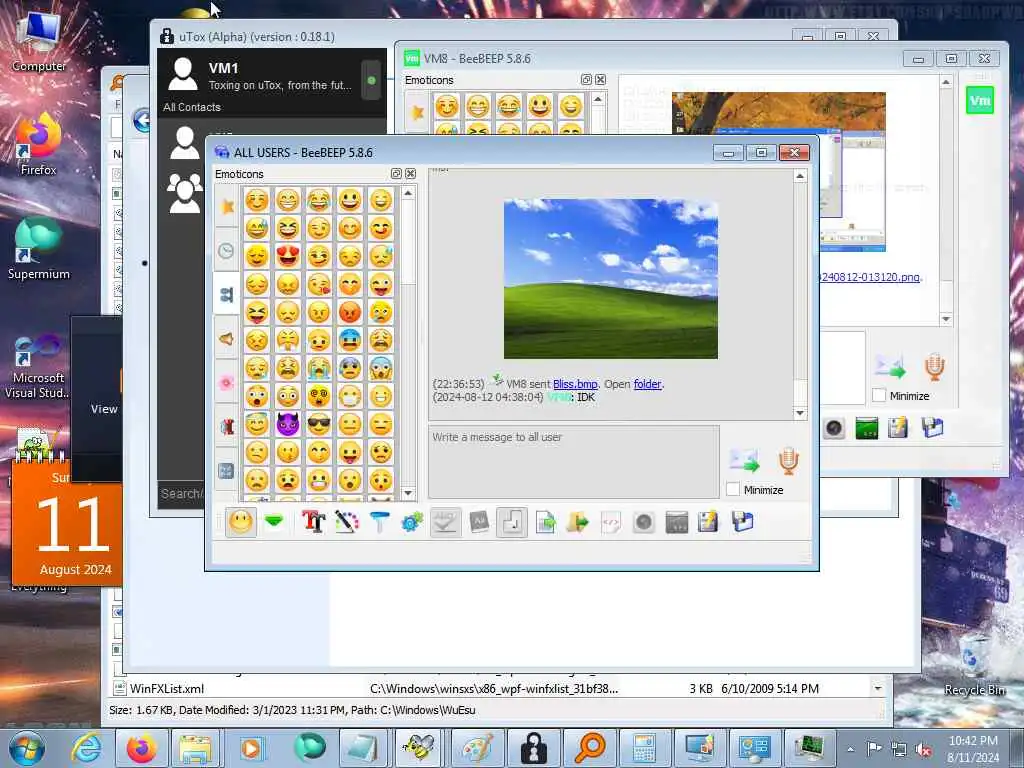This screenshot has height=768, width=1024.
Task: Open the Windows Start menu
Action: point(25,748)
